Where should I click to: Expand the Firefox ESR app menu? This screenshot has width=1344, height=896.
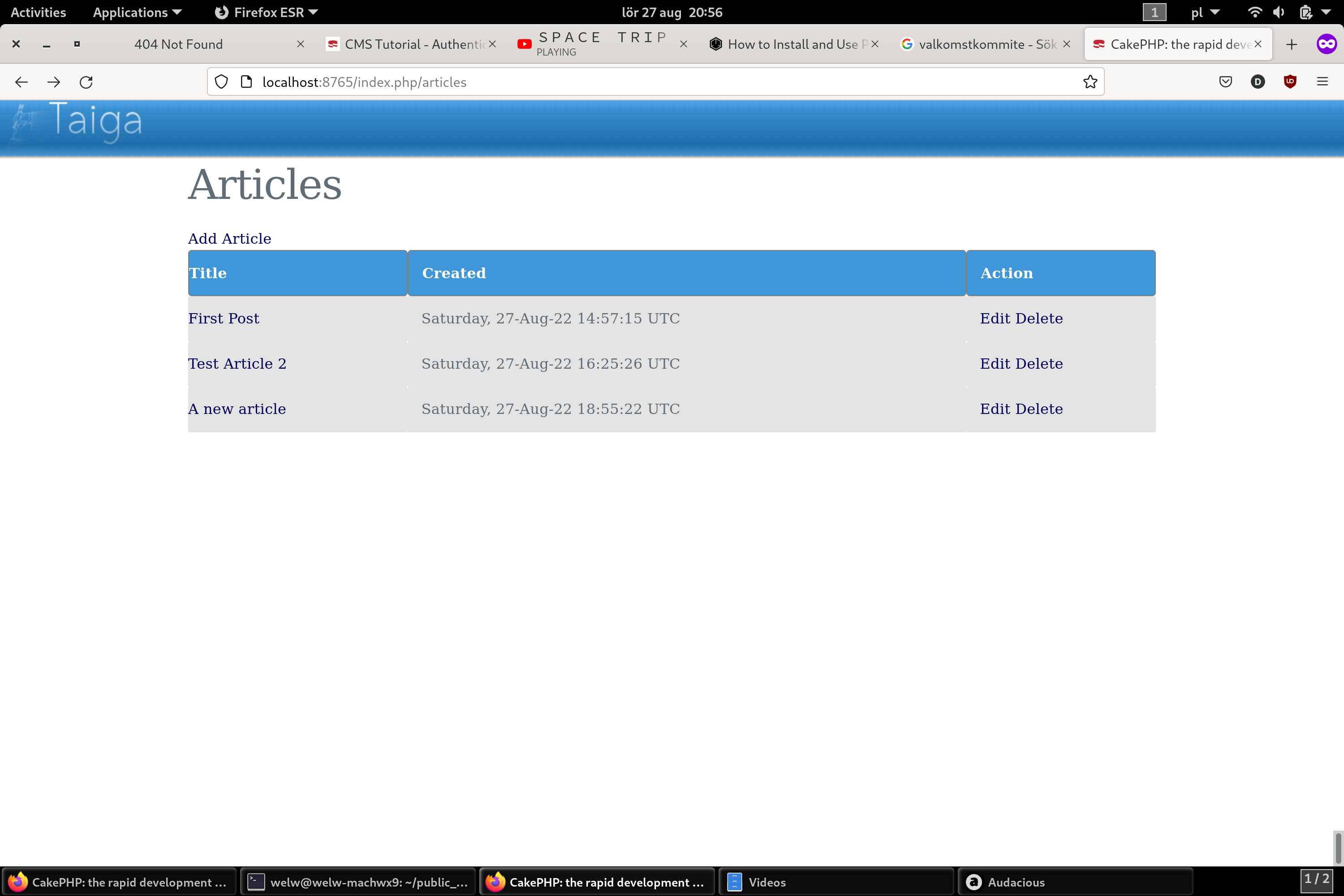267,13
